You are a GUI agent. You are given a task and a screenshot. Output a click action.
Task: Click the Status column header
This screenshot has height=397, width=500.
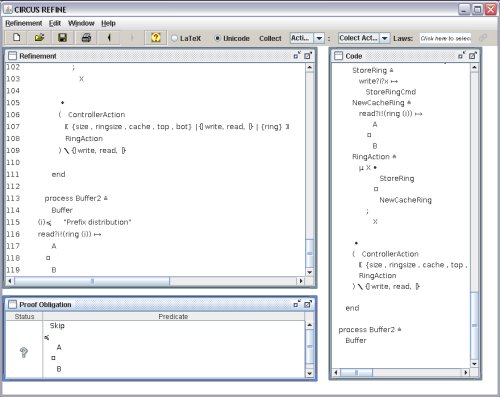pyautogui.click(x=24, y=316)
